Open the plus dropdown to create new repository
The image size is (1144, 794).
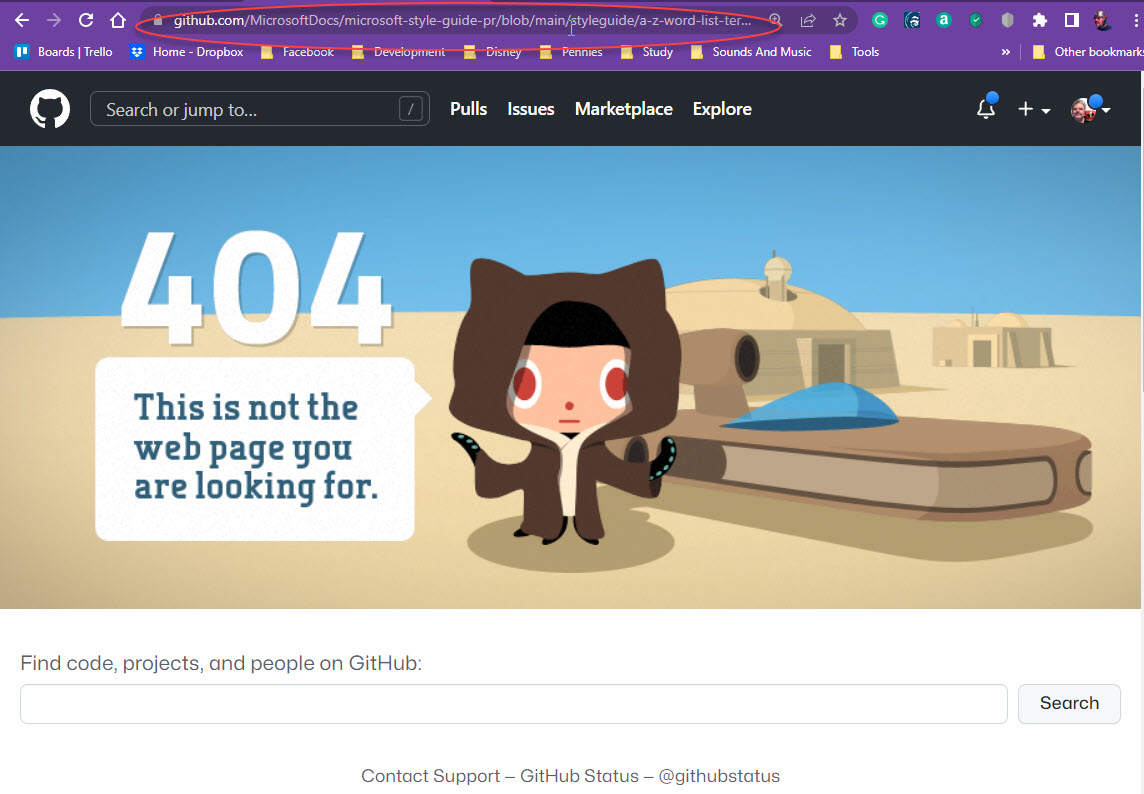click(1035, 110)
